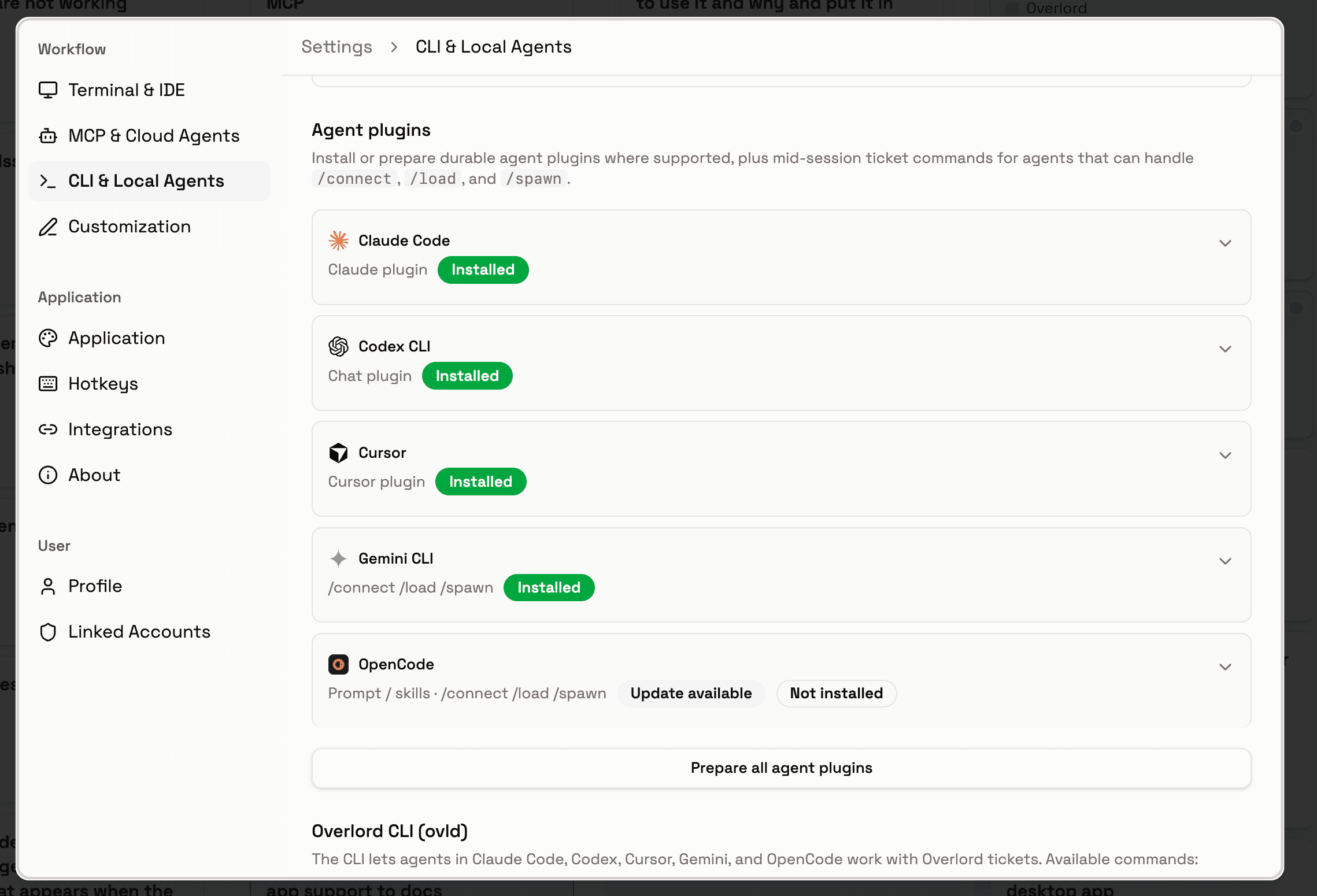Click the Terminal & IDE monitor icon

click(x=48, y=90)
